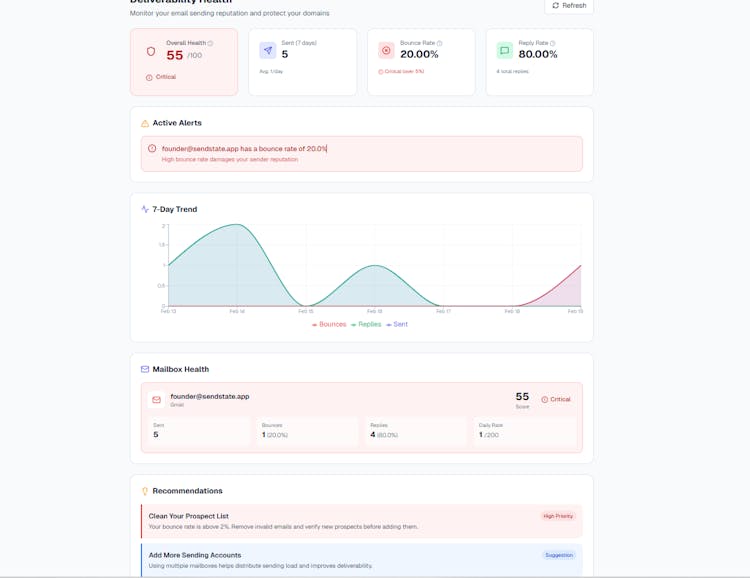Select the founder@sendstate.app mailbox name

tap(210, 396)
